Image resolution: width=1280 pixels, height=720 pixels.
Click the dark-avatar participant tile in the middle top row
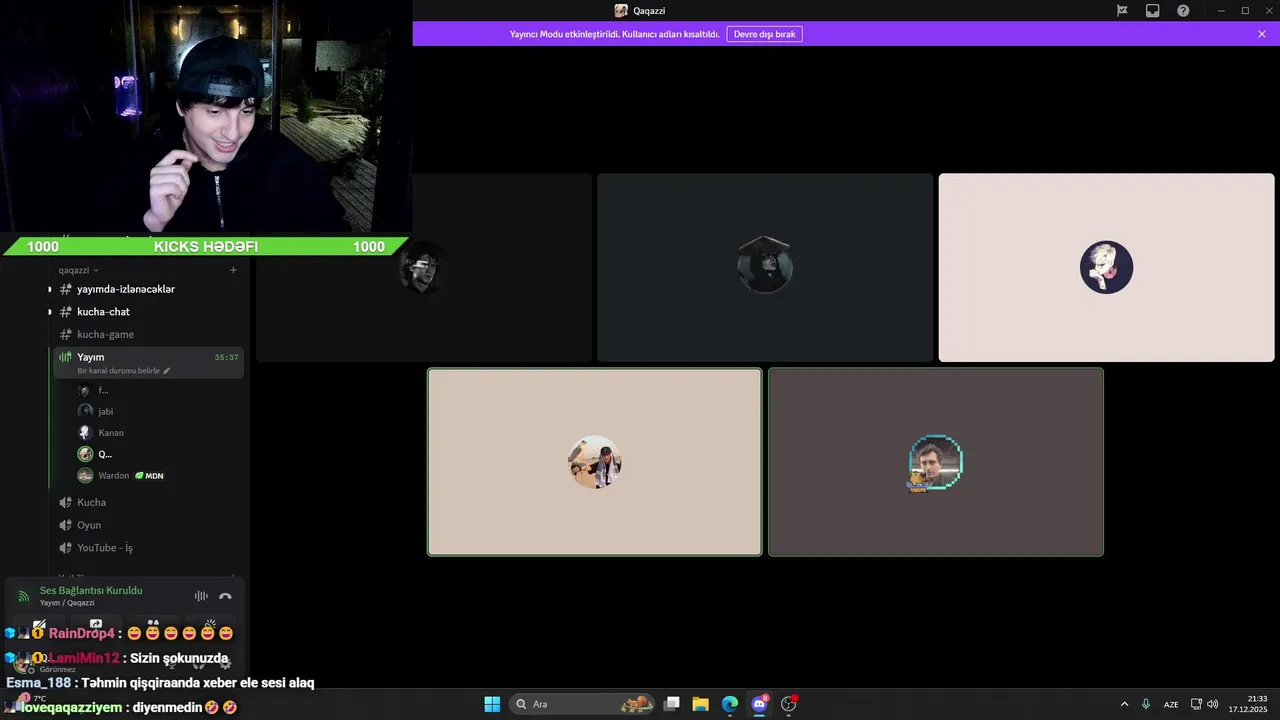[x=765, y=267]
